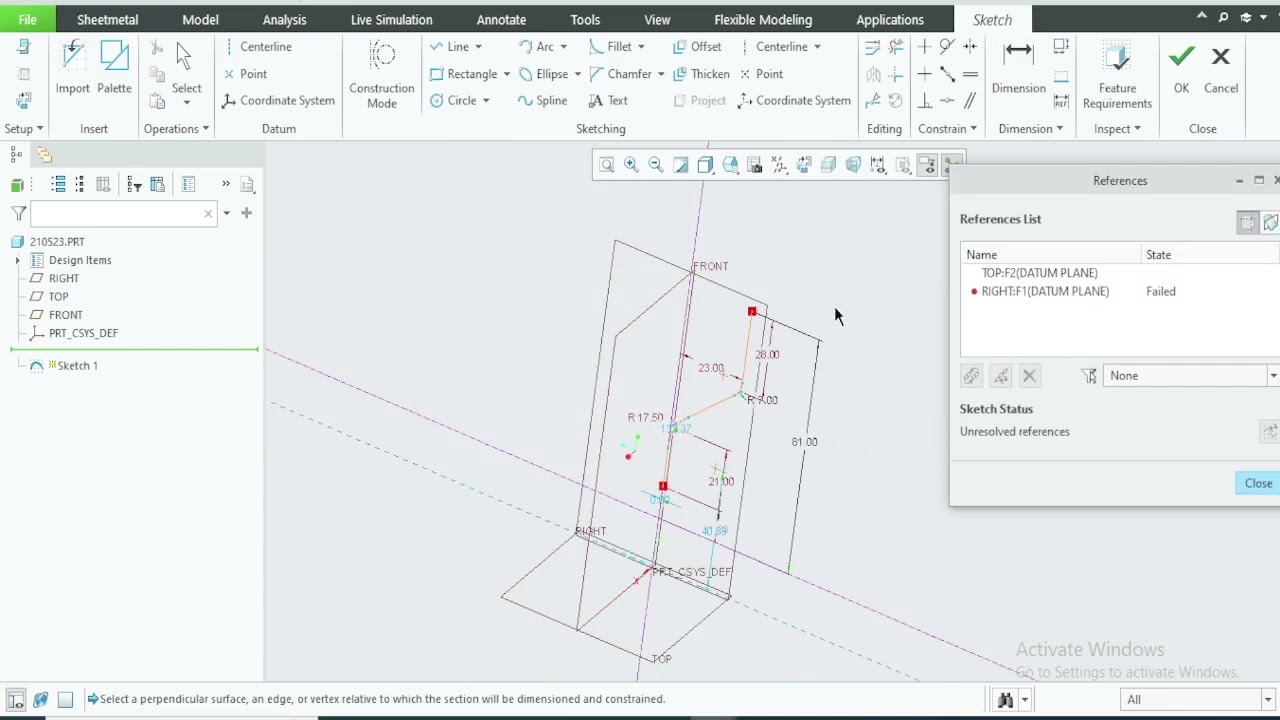1280x720 pixels.
Task: Apply Equal constraint
Action: click(x=970, y=74)
